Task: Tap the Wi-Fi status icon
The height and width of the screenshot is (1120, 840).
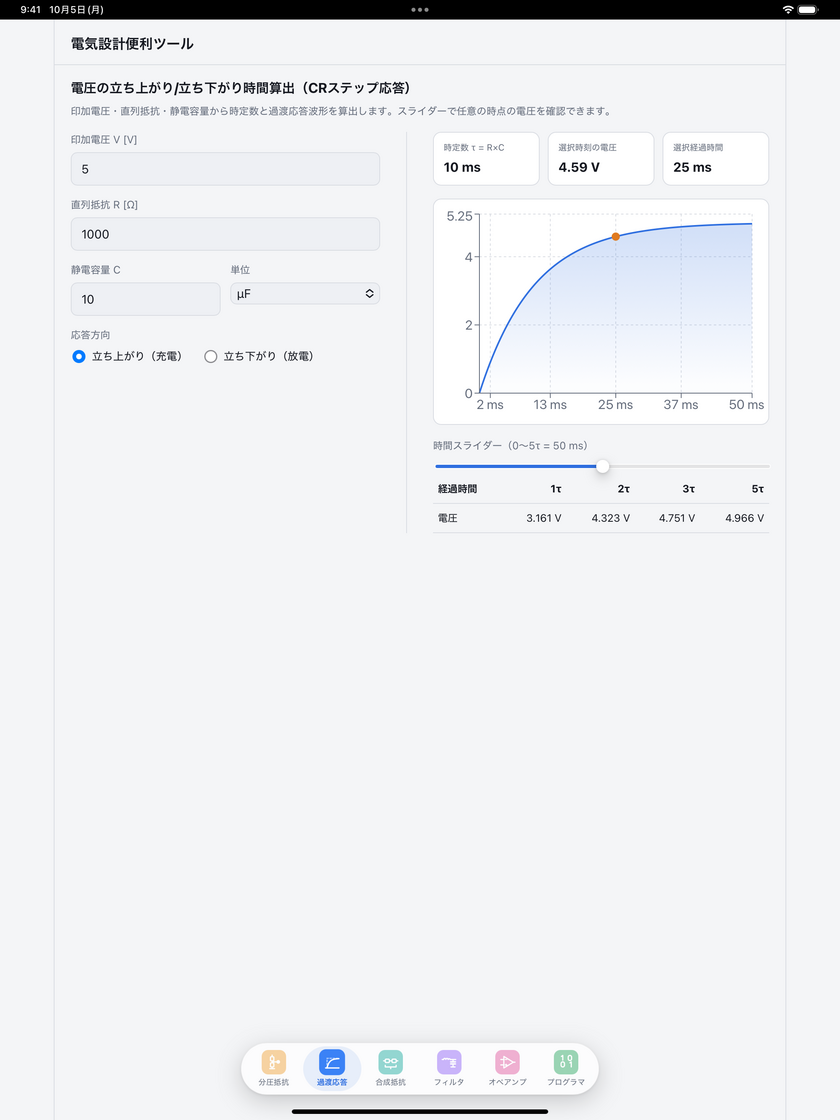Action: click(x=788, y=10)
